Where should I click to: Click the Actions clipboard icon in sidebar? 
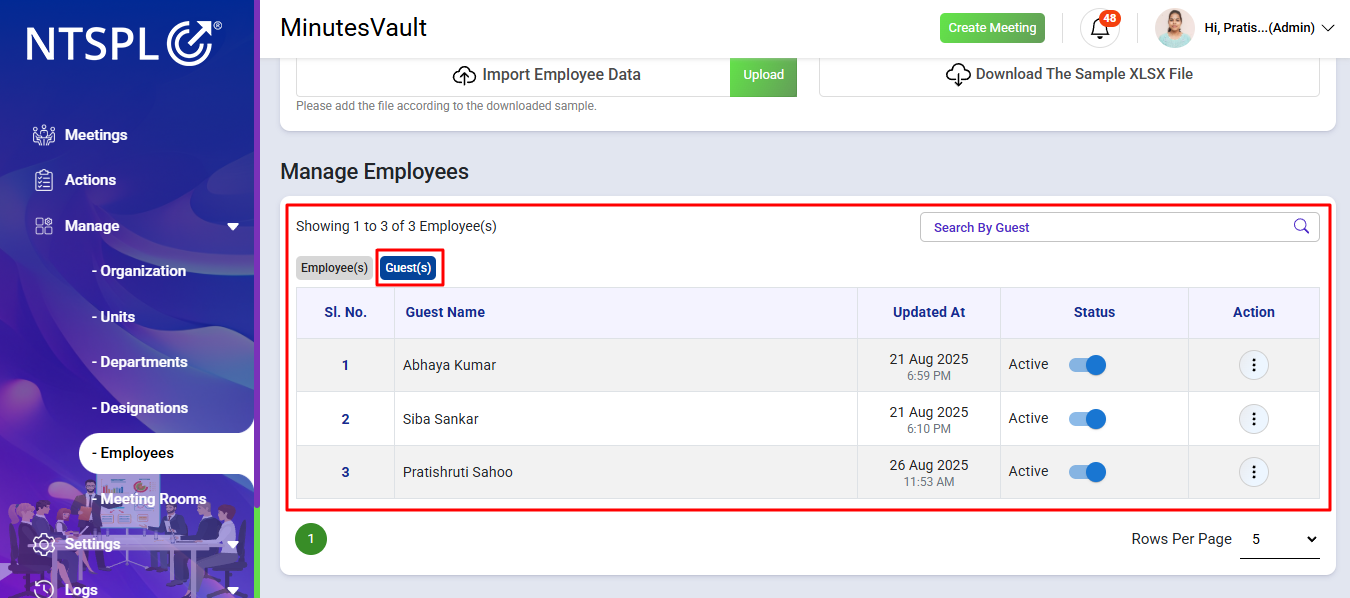pos(44,180)
